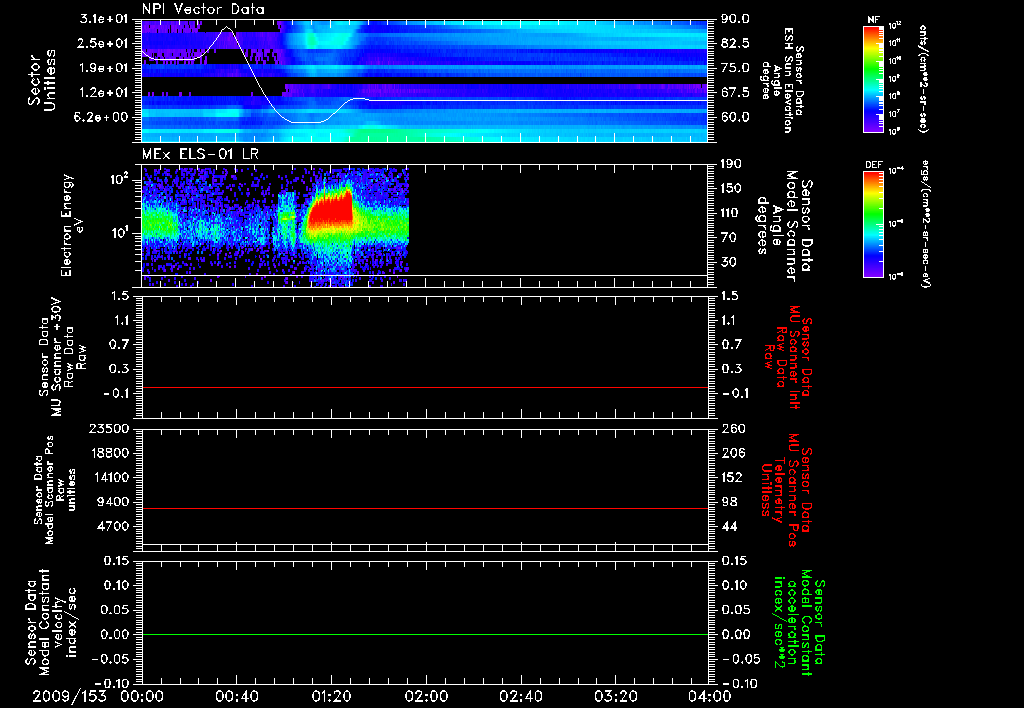The width and height of the screenshot is (1024, 708).
Task: Click the DEF energy flux color bar
Action: click(x=874, y=224)
